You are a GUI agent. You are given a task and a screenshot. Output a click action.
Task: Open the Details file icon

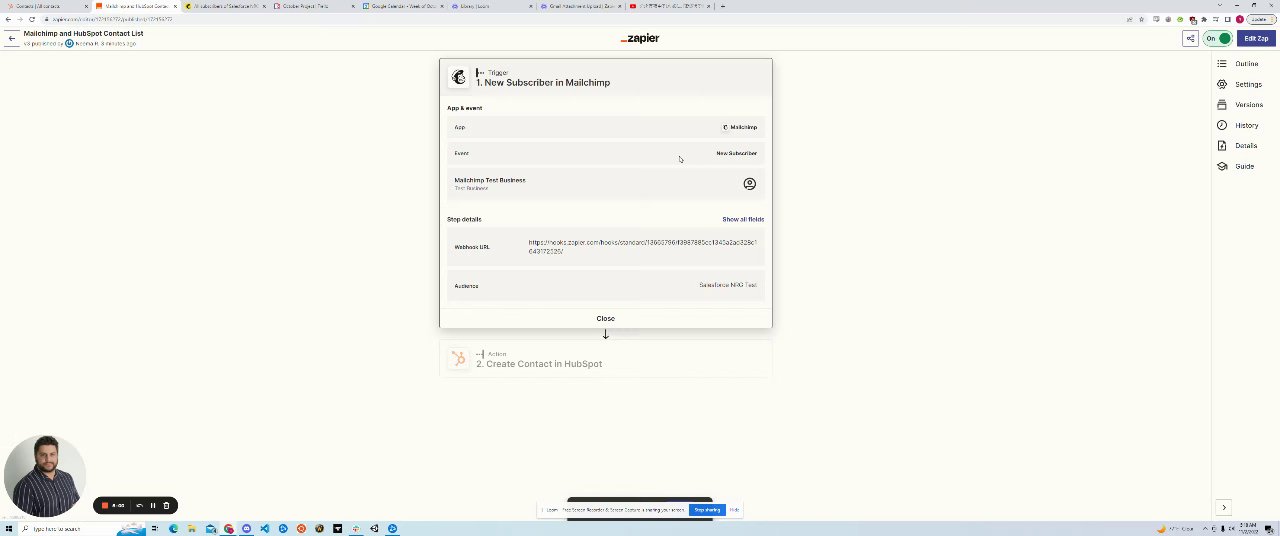pos(1221,146)
